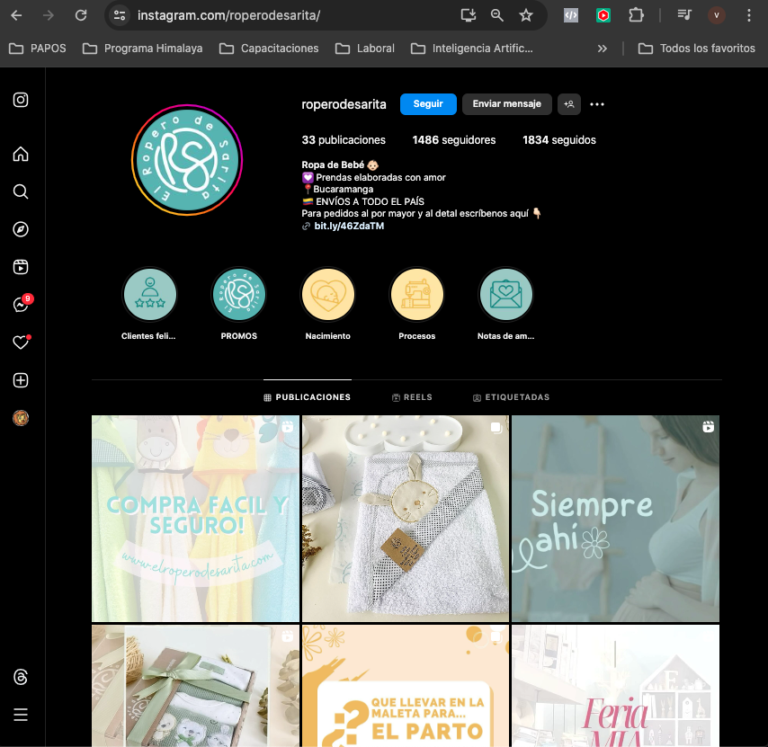Image resolution: width=768 pixels, height=747 pixels.
Task: Open Chrome three-dot menu
Action: [x=748, y=16]
